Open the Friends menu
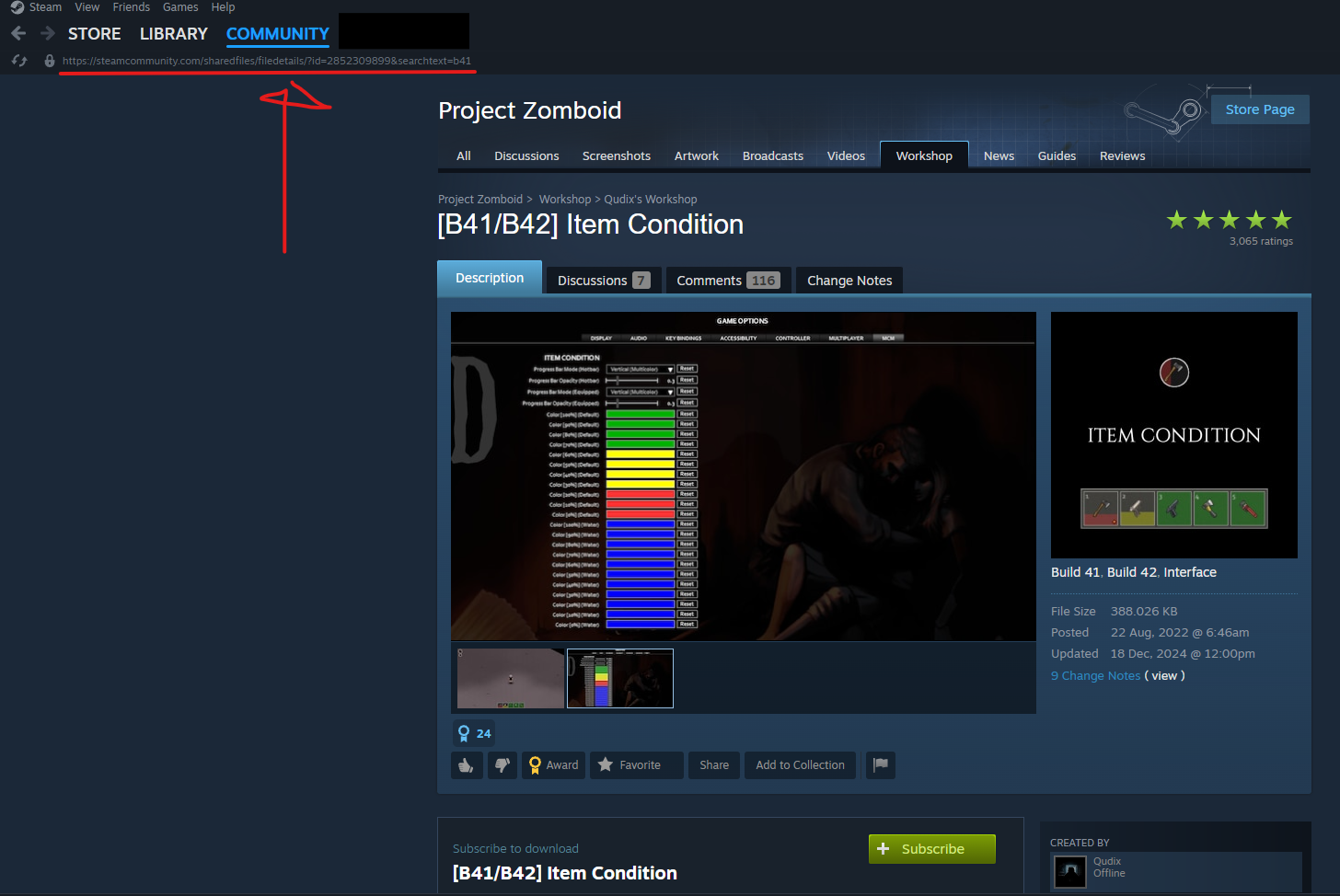 tap(132, 7)
